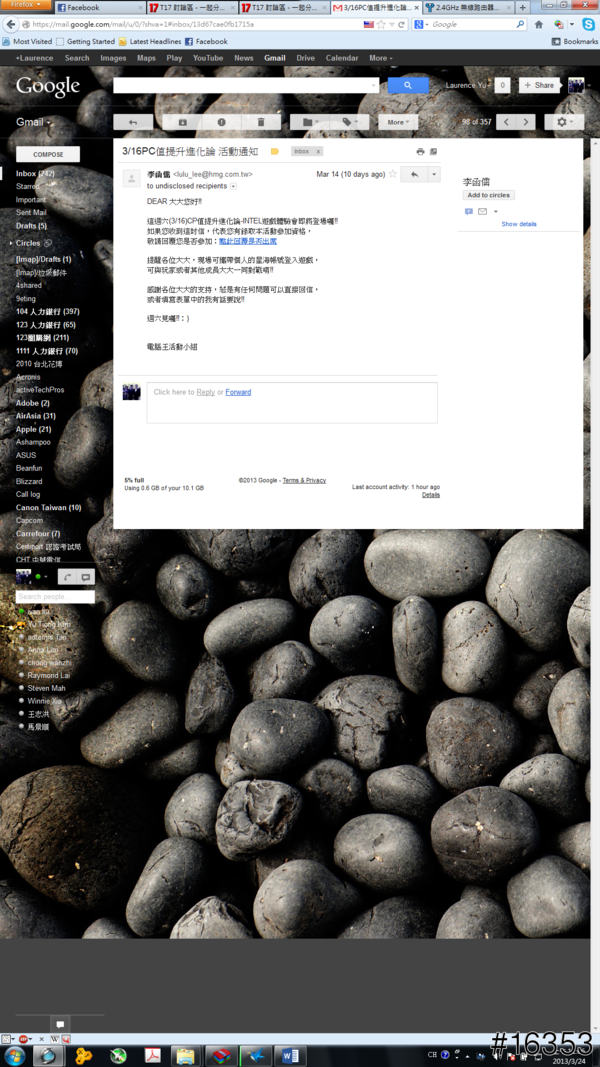
Task: Open the Terms & Privacy link
Action: point(304,480)
